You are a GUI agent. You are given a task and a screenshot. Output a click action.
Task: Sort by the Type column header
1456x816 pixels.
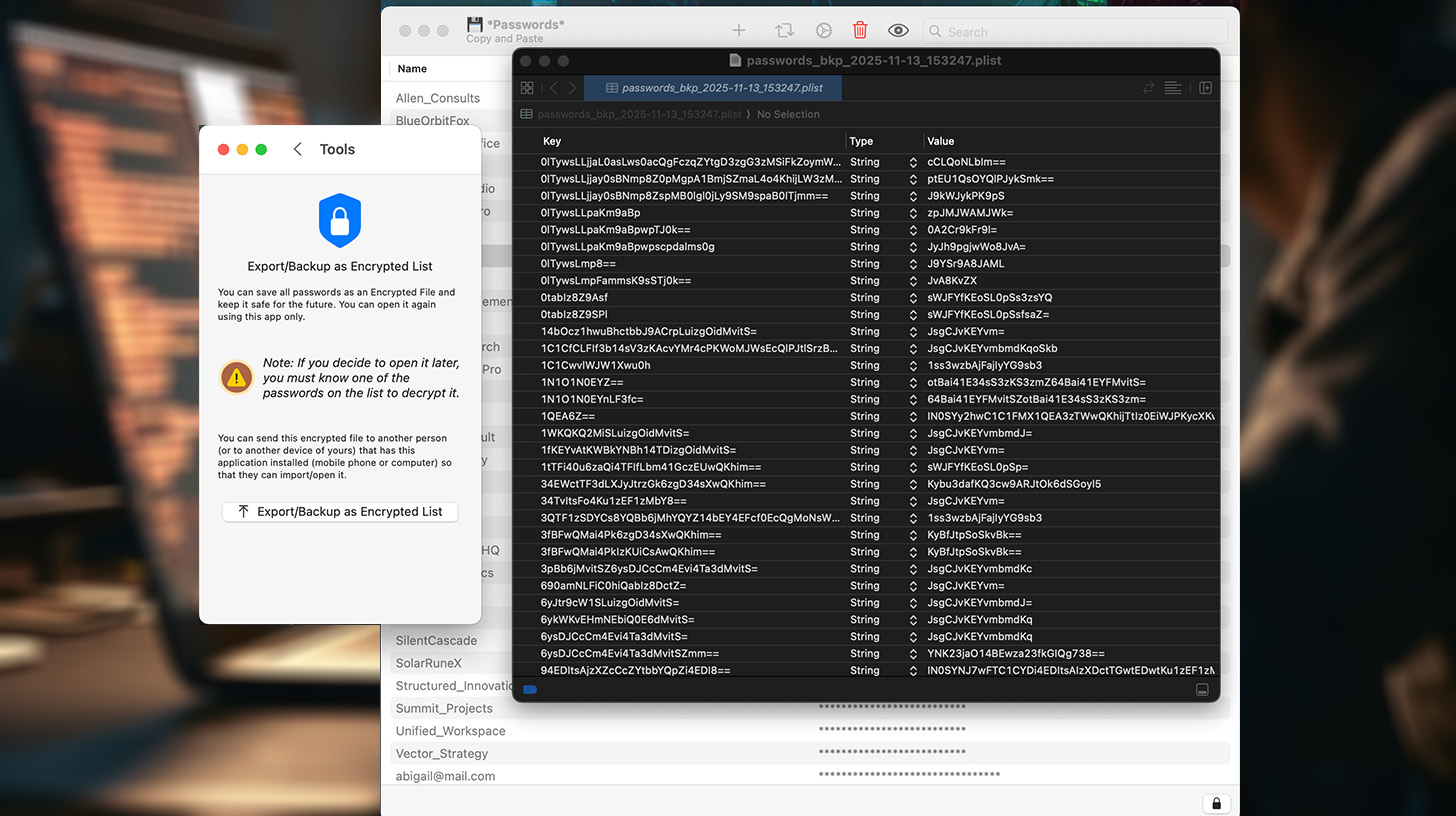tap(861, 141)
